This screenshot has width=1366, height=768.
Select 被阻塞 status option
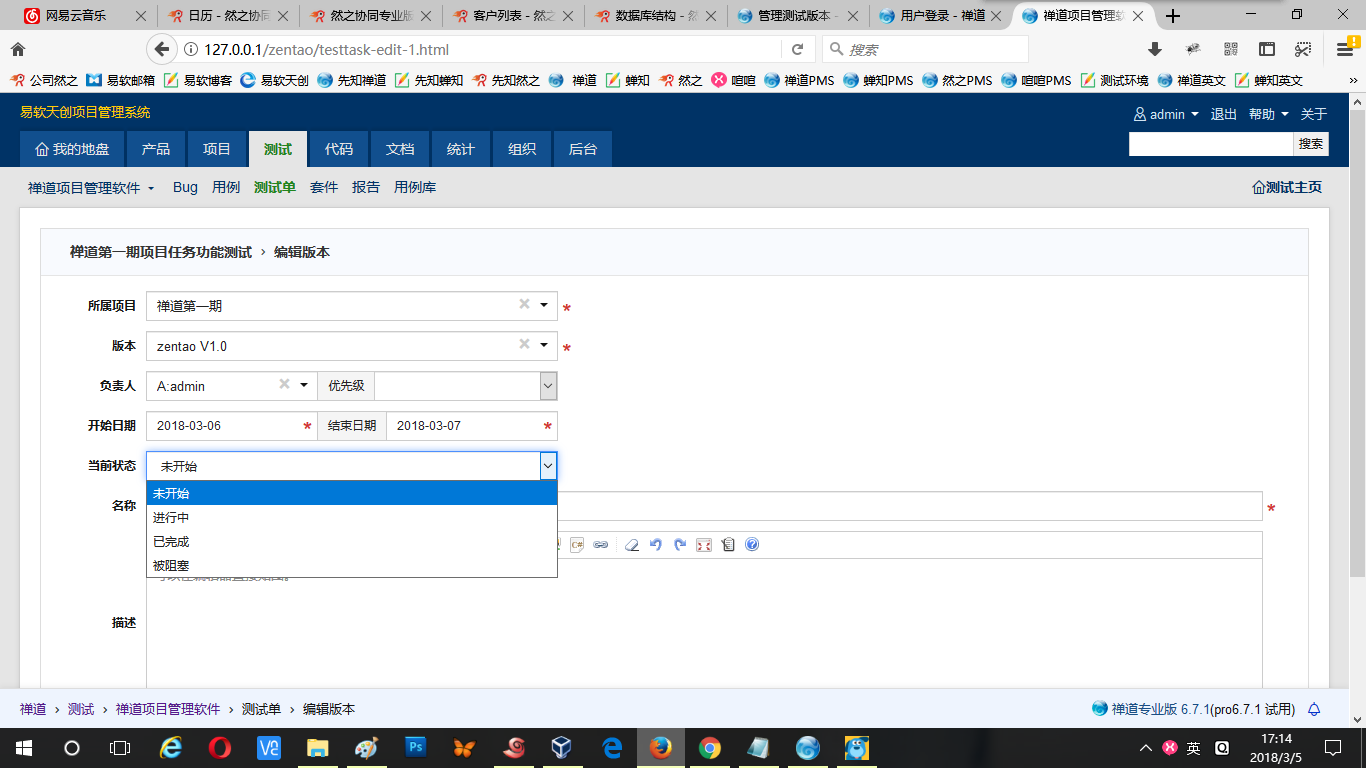point(352,565)
